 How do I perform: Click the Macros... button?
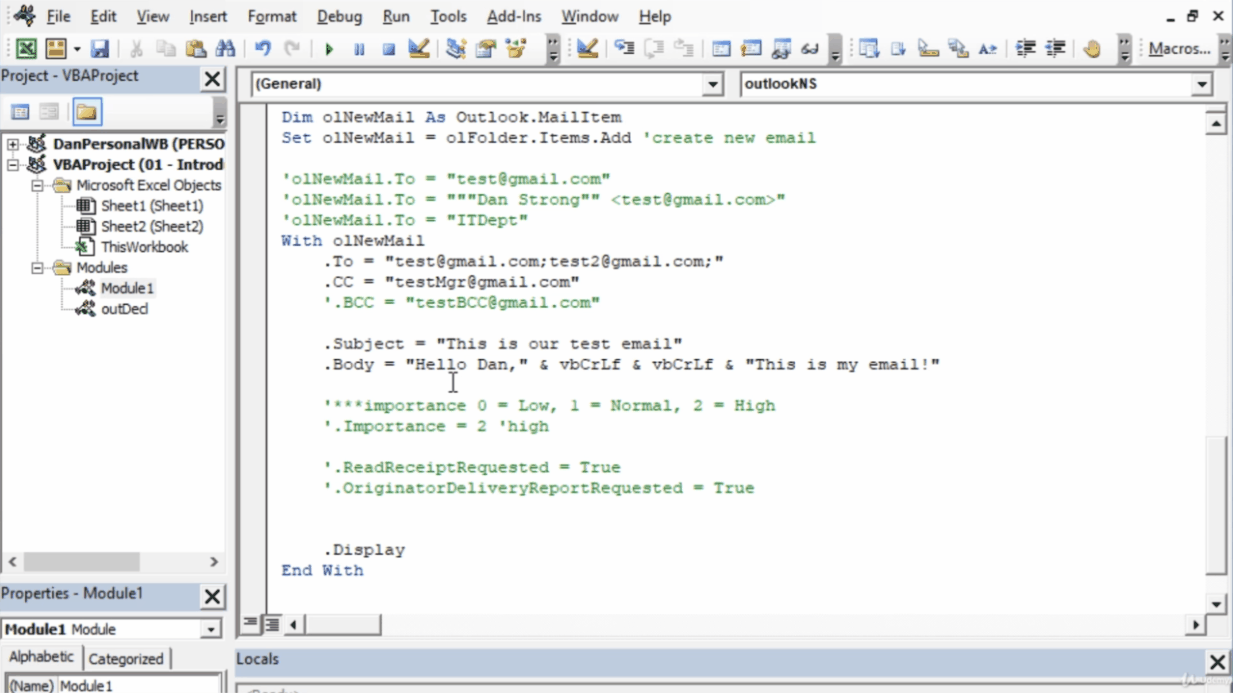[1179, 48]
